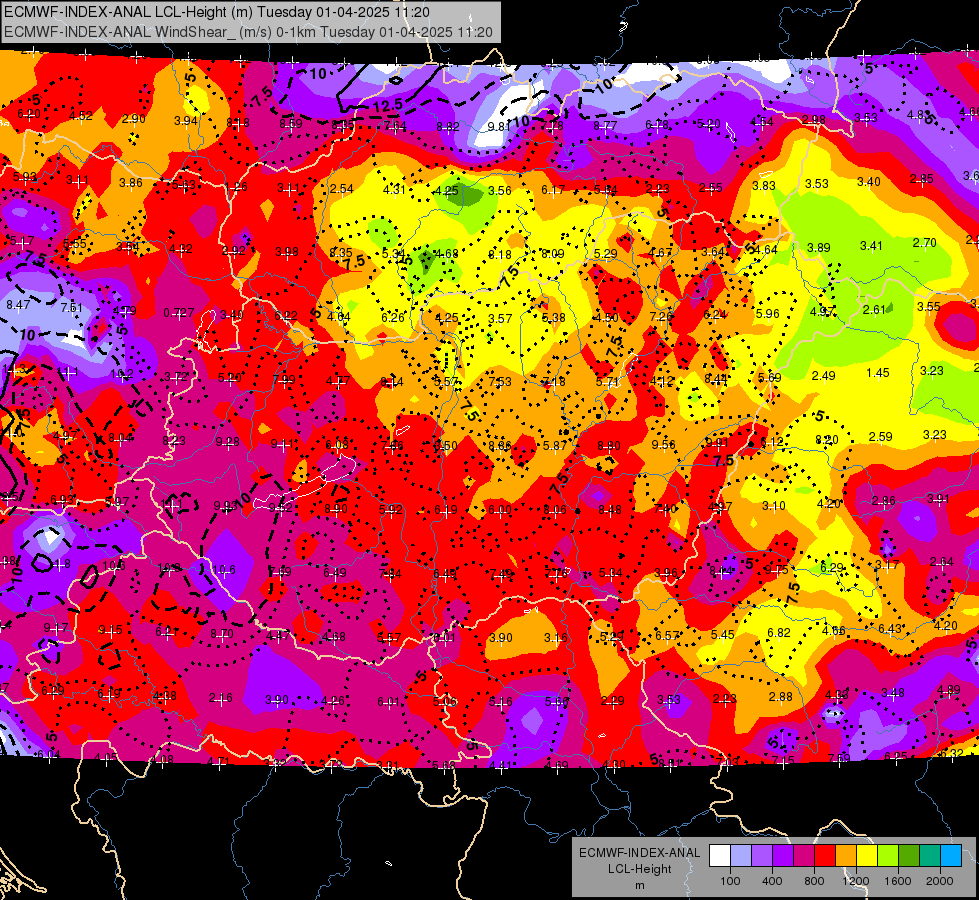Click the 7.53 grid value
The image size is (979, 900).
500,382
